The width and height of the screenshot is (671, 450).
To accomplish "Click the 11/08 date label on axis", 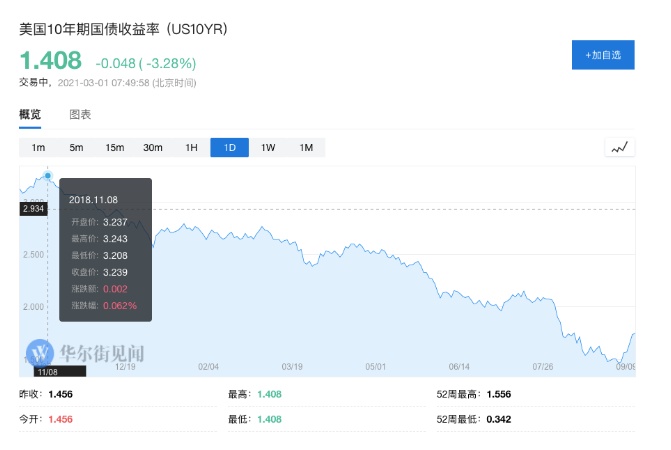I will click(x=48, y=371).
